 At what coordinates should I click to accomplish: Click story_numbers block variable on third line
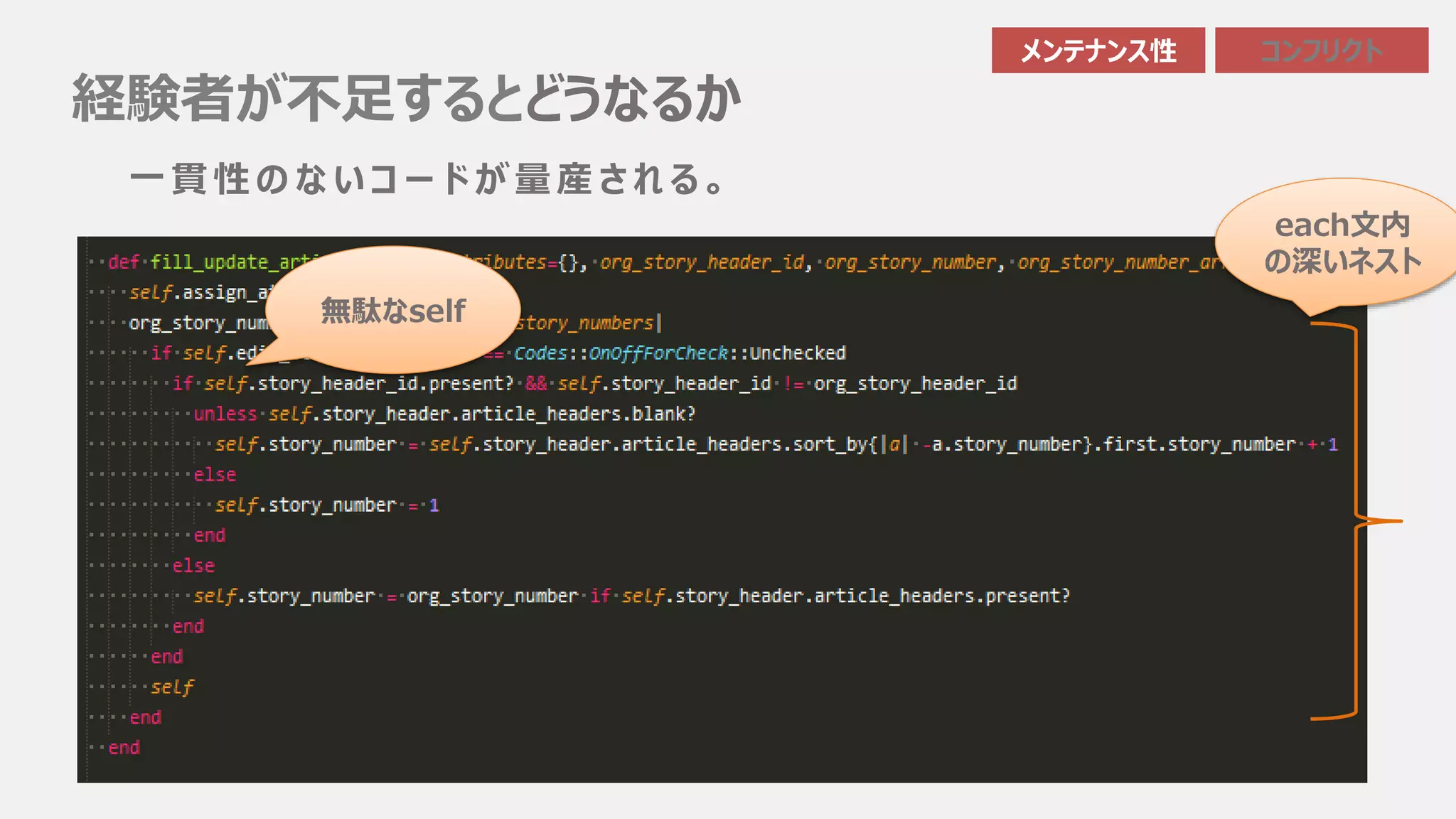click(x=584, y=323)
